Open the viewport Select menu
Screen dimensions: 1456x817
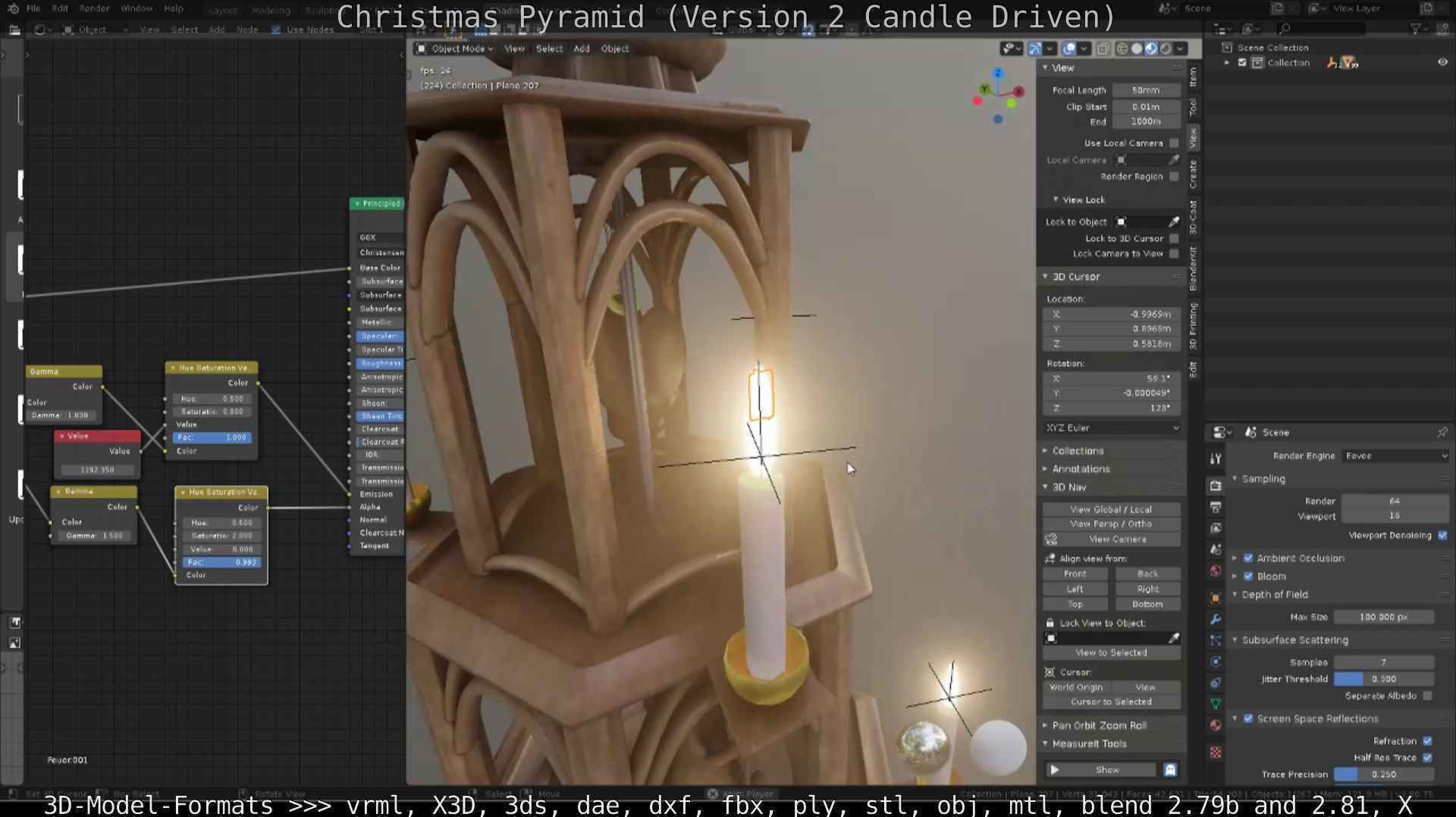pos(549,49)
